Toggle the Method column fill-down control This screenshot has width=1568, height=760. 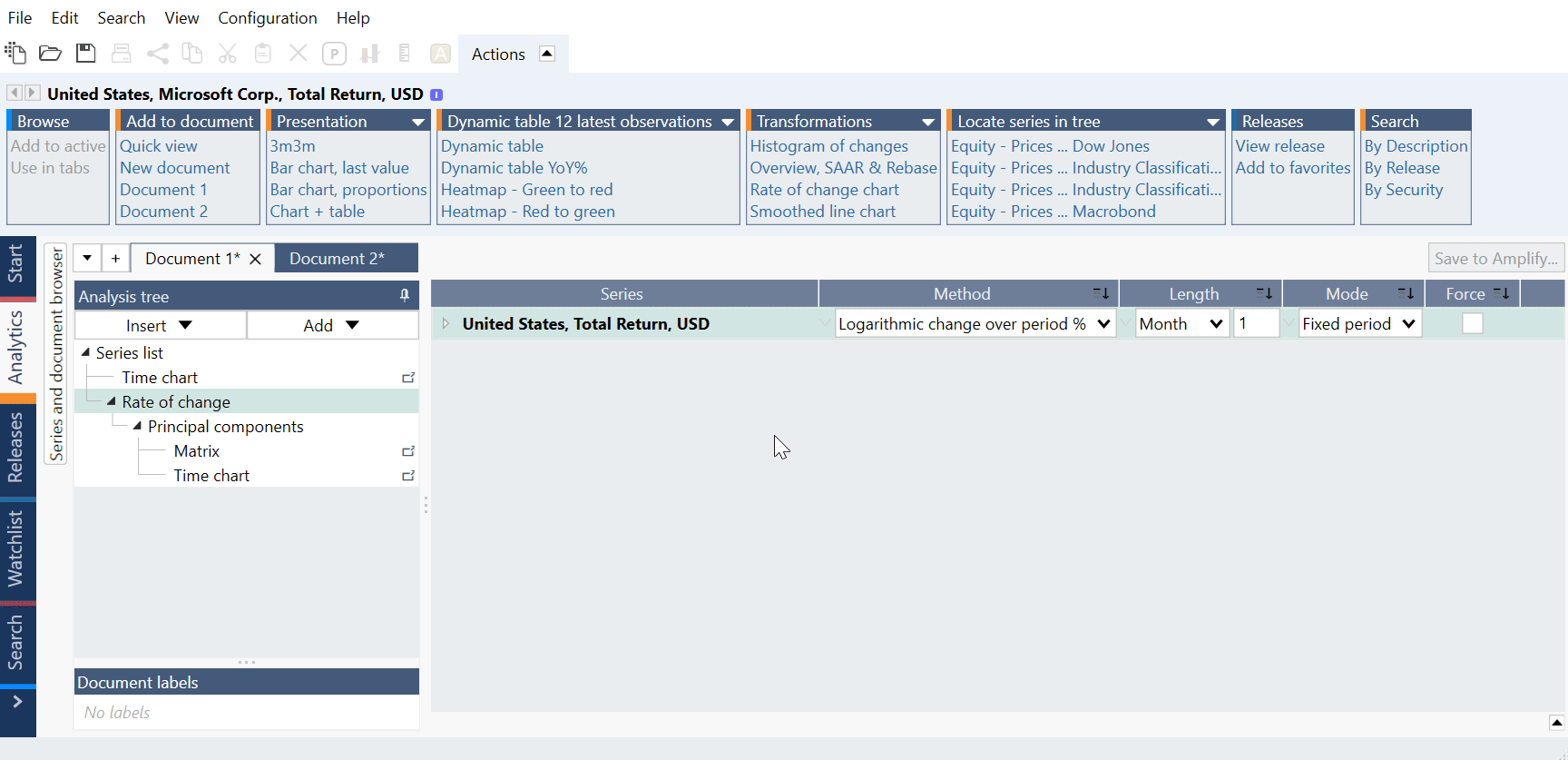coord(1101,293)
